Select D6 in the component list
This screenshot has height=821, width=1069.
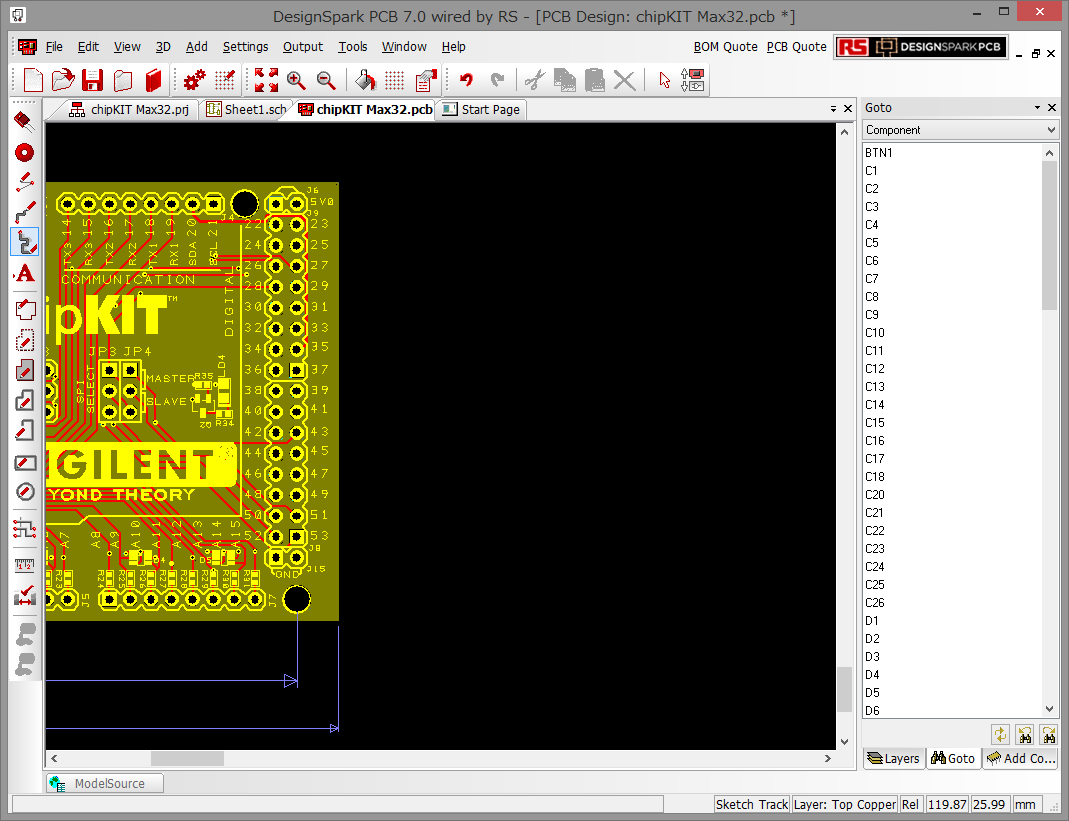(x=952, y=711)
